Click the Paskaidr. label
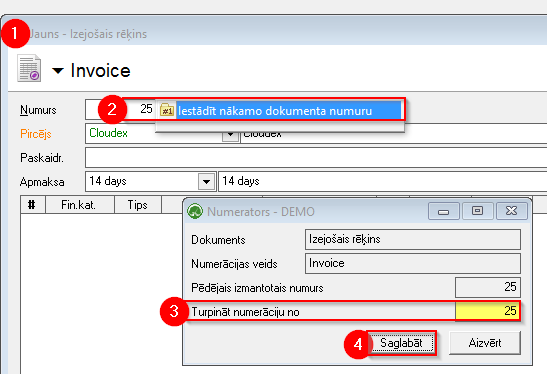 click(x=42, y=158)
